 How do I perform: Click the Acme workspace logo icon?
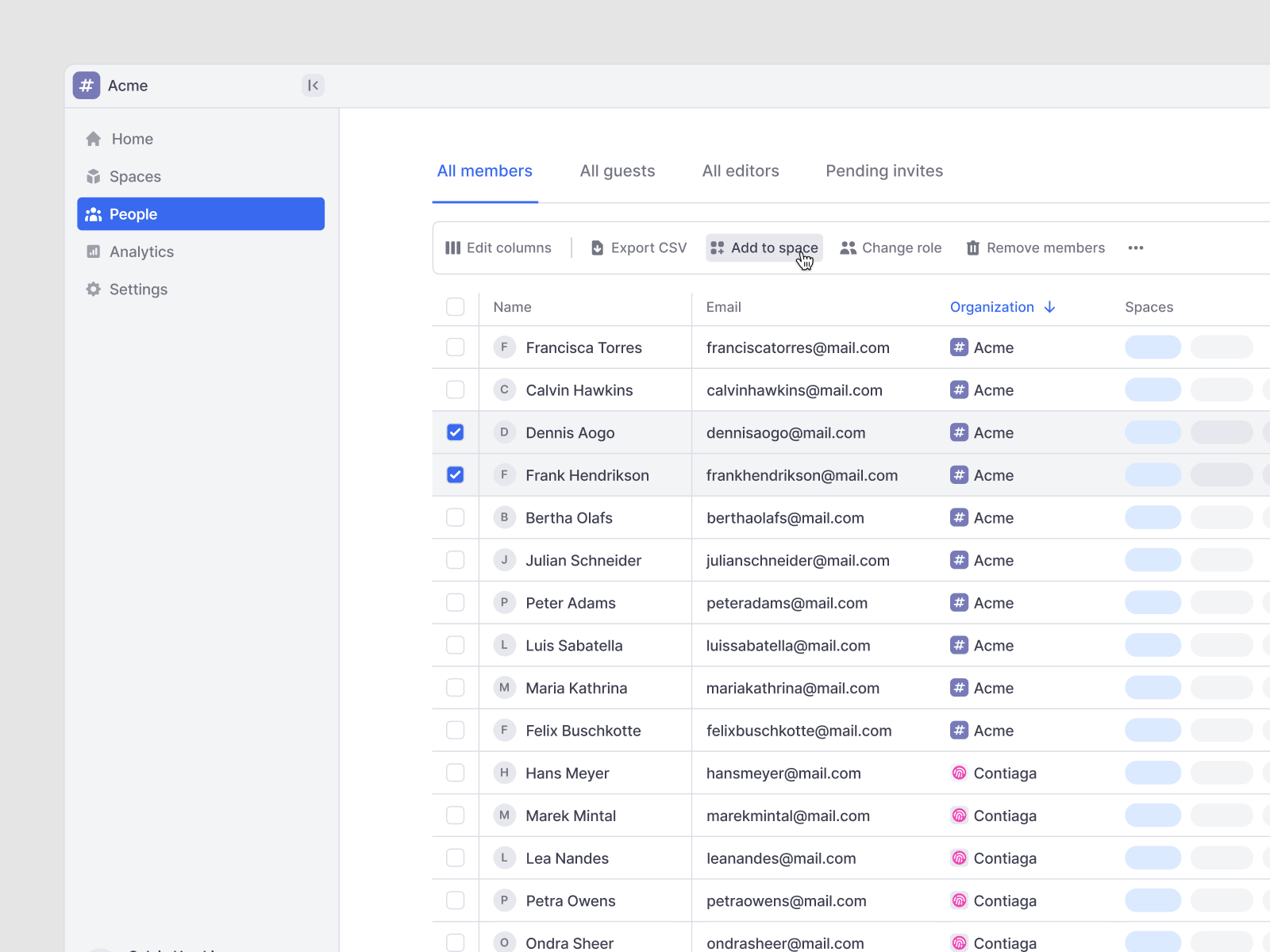point(87,86)
